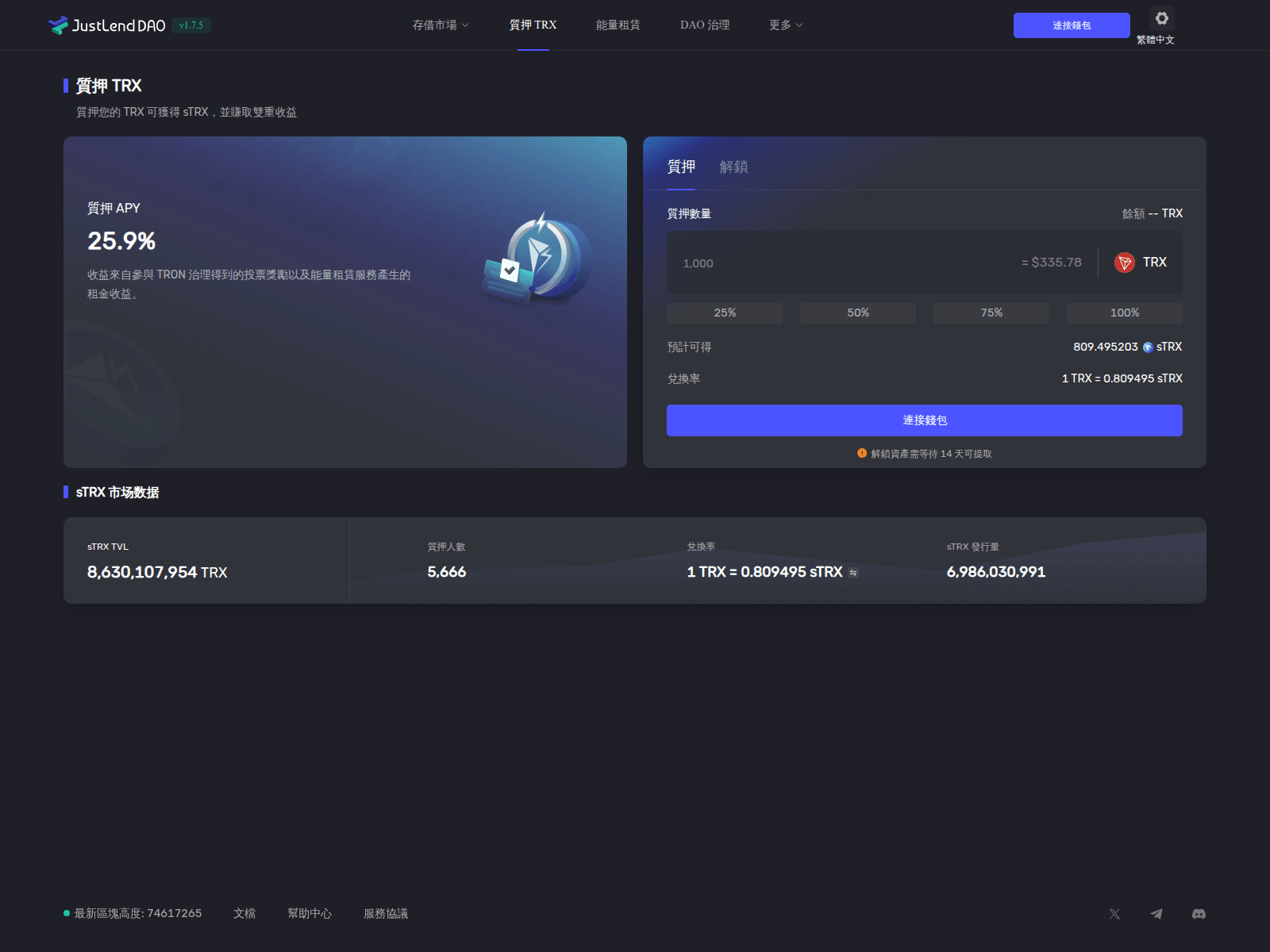Select 100% amount button

click(x=1125, y=313)
